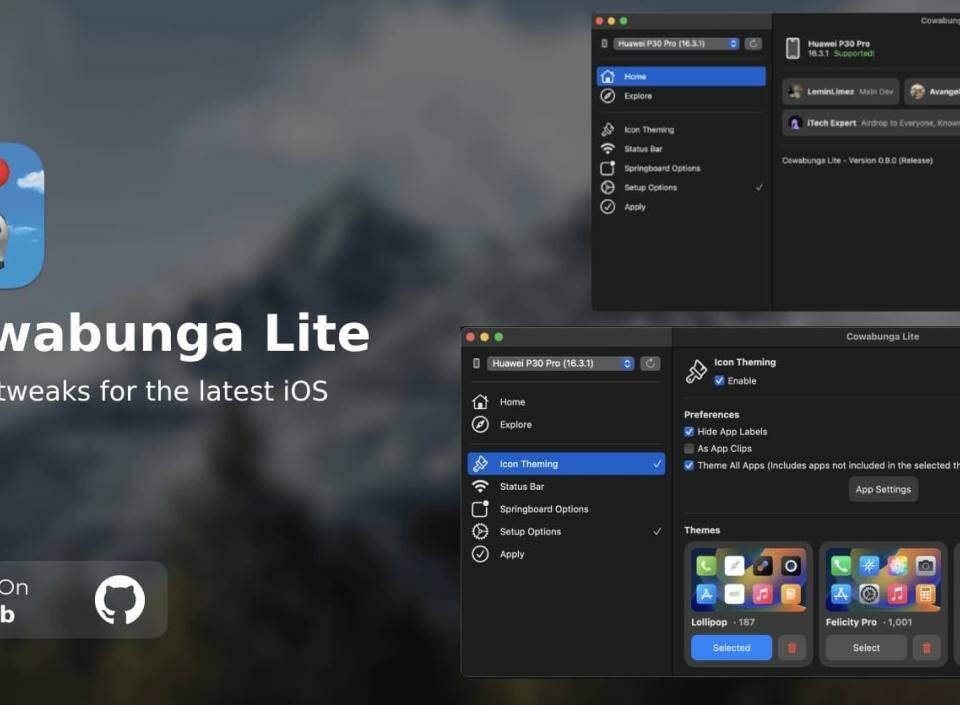Open the Huawei P30 Pro device dropdown, front window
960x705 pixels.
point(560,364)
